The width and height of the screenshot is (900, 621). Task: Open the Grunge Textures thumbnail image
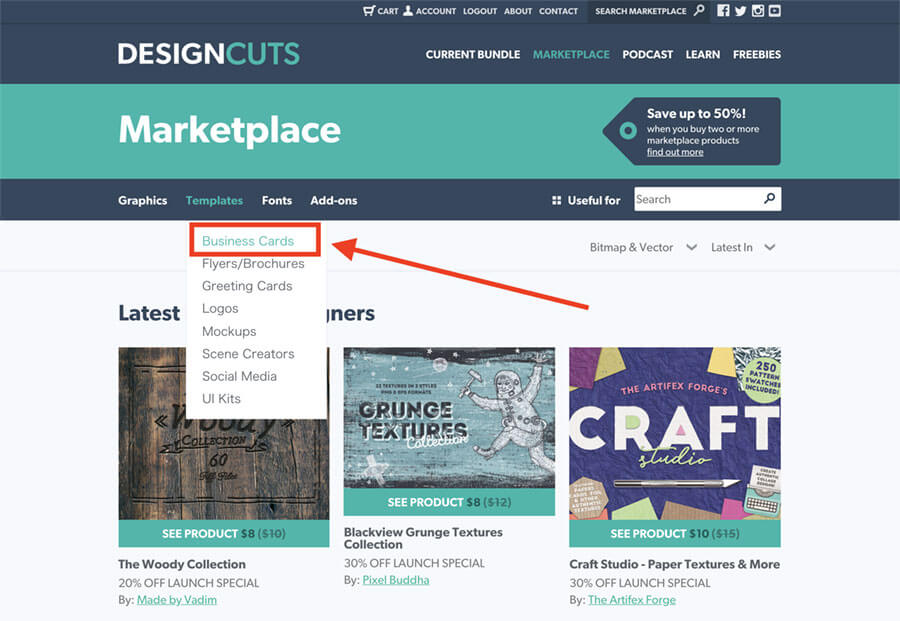coord(449,418)
